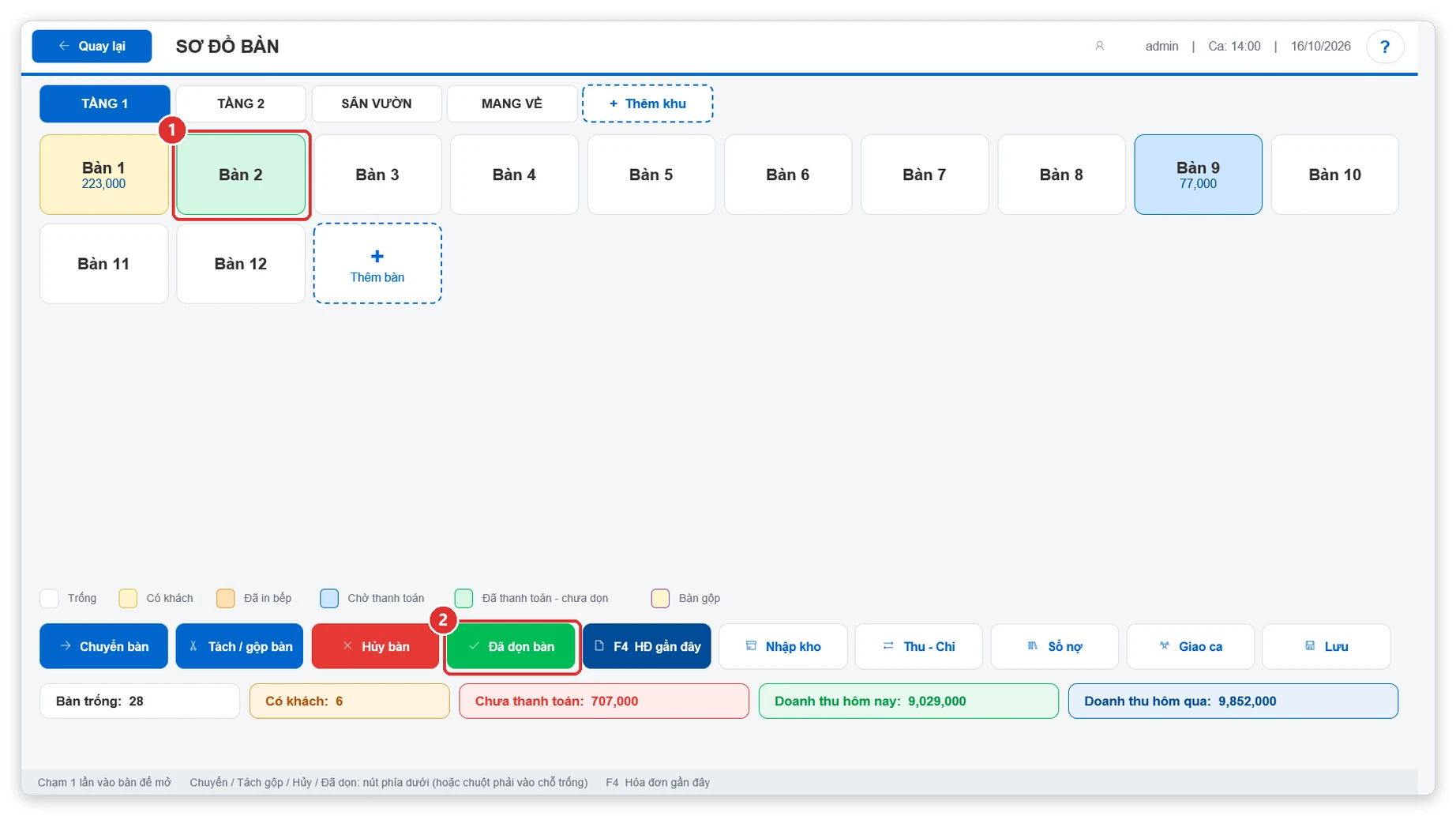The width and height of the screenshot is (1456, 816).
Task: Click the Bàn gộp legend swatch
Action: point(661,598)
